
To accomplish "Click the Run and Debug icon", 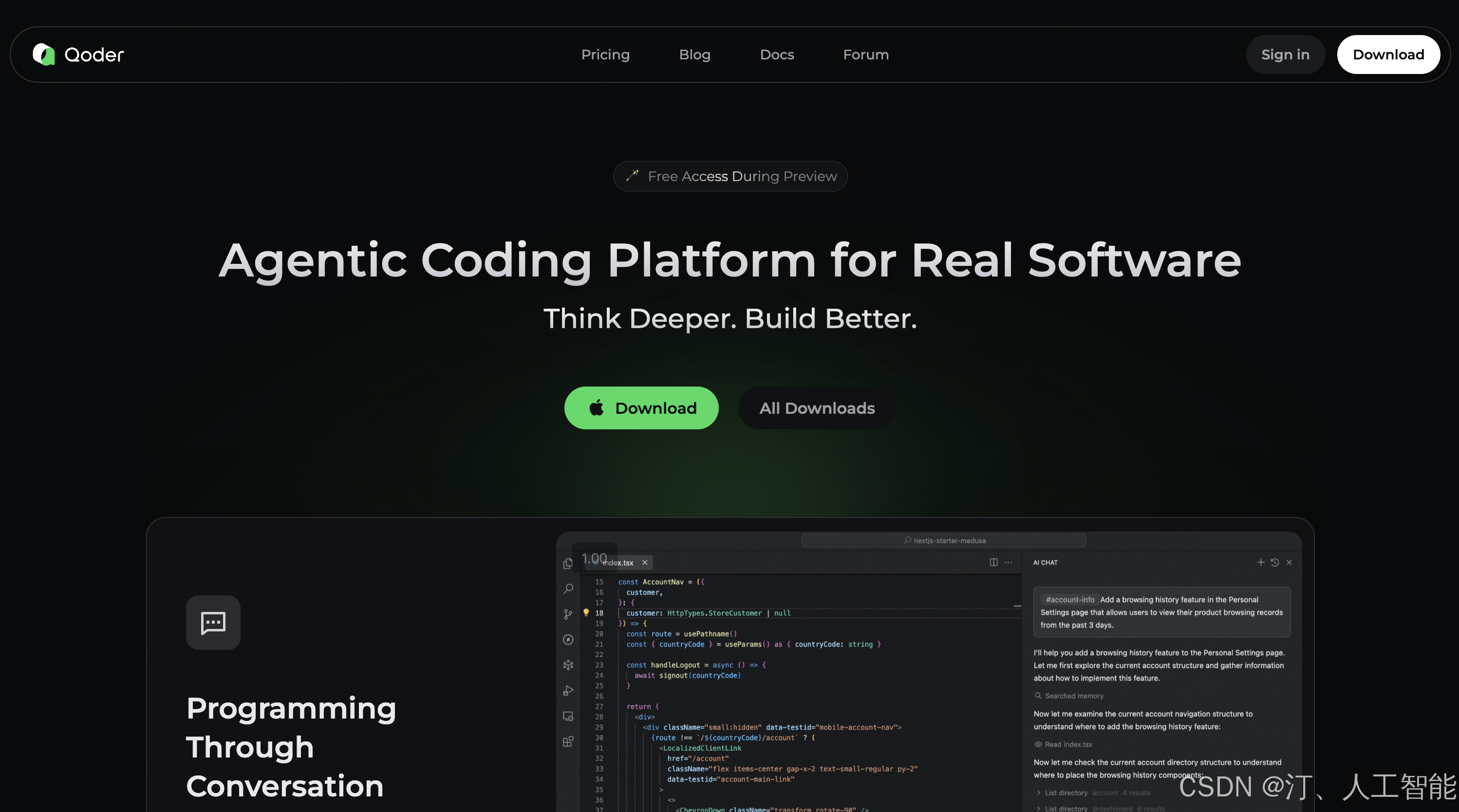I will [x=568, y=690].
